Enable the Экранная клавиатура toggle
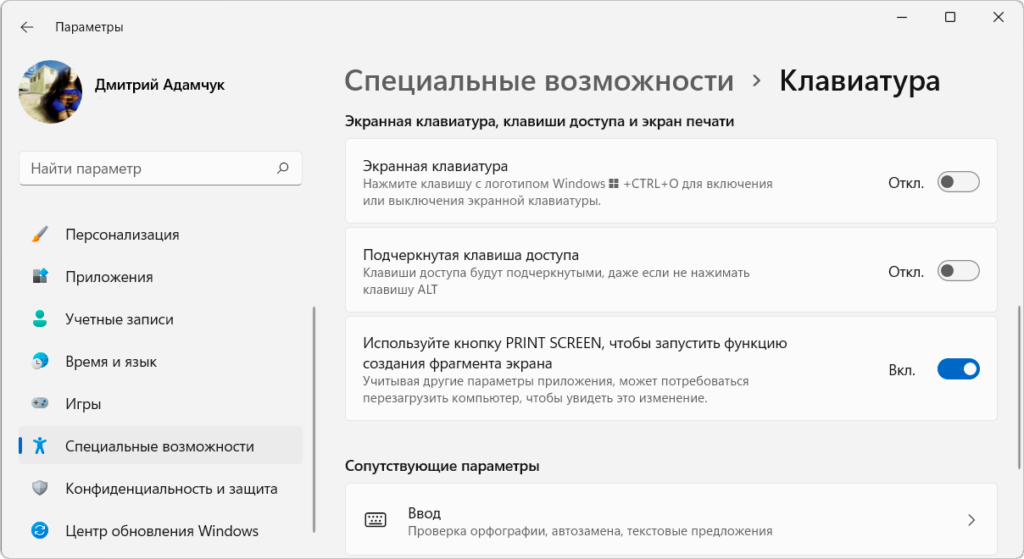This screenshot has width=1024, height=559. point(957,182)
